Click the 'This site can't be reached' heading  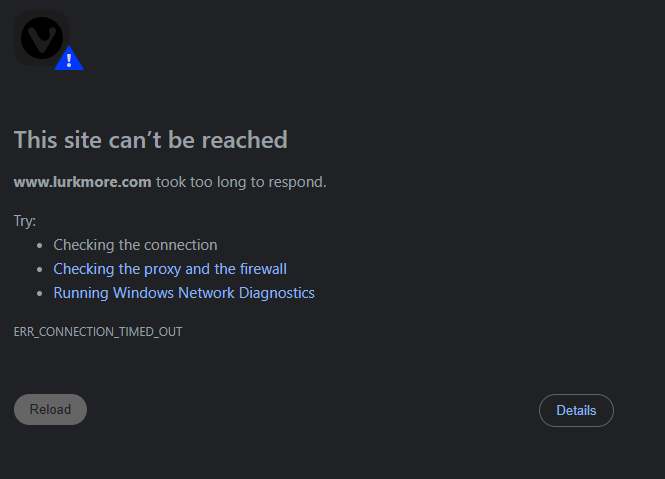(x=150, y=140)
